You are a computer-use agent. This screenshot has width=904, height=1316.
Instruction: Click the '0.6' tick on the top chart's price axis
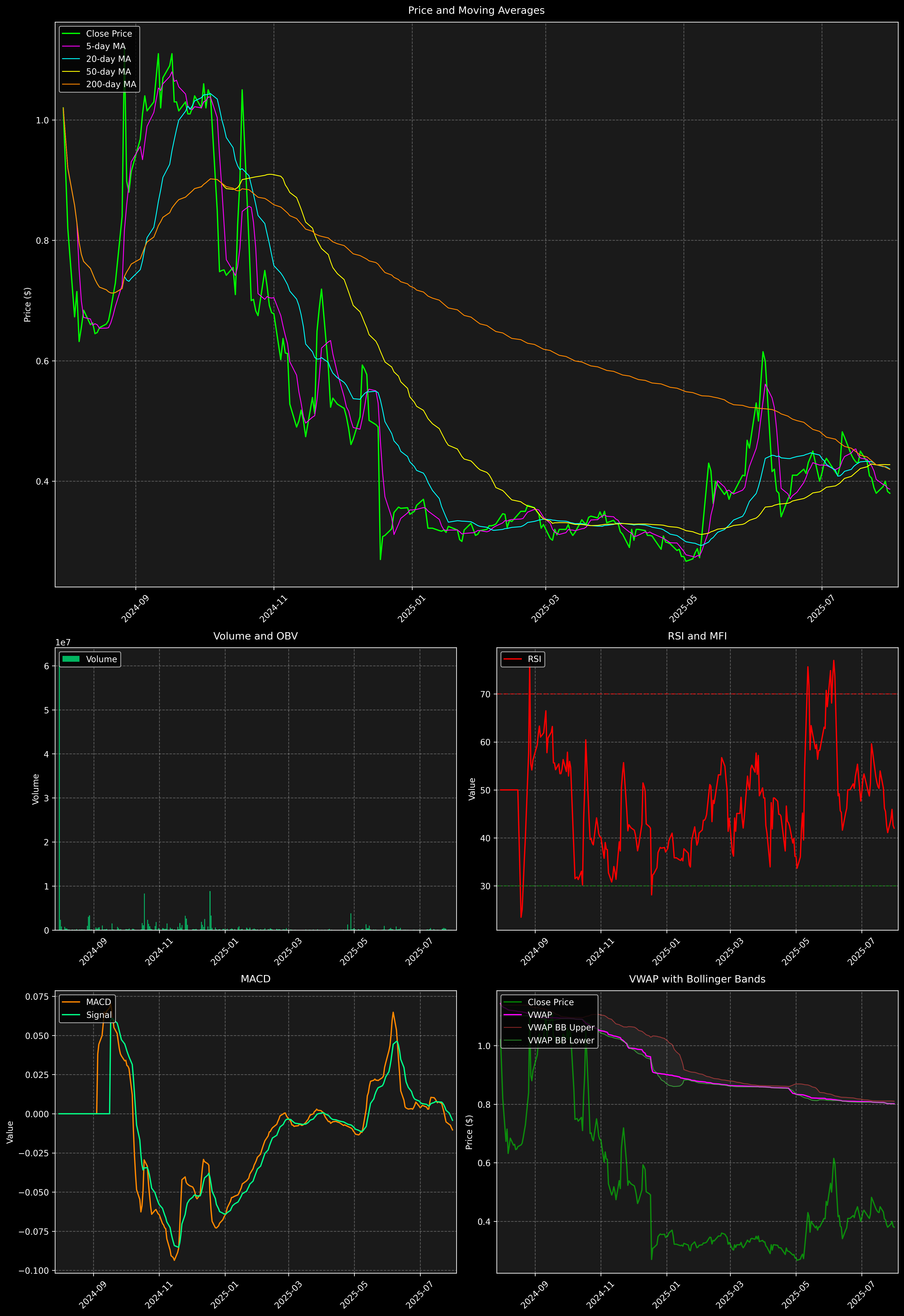(42, 361)
